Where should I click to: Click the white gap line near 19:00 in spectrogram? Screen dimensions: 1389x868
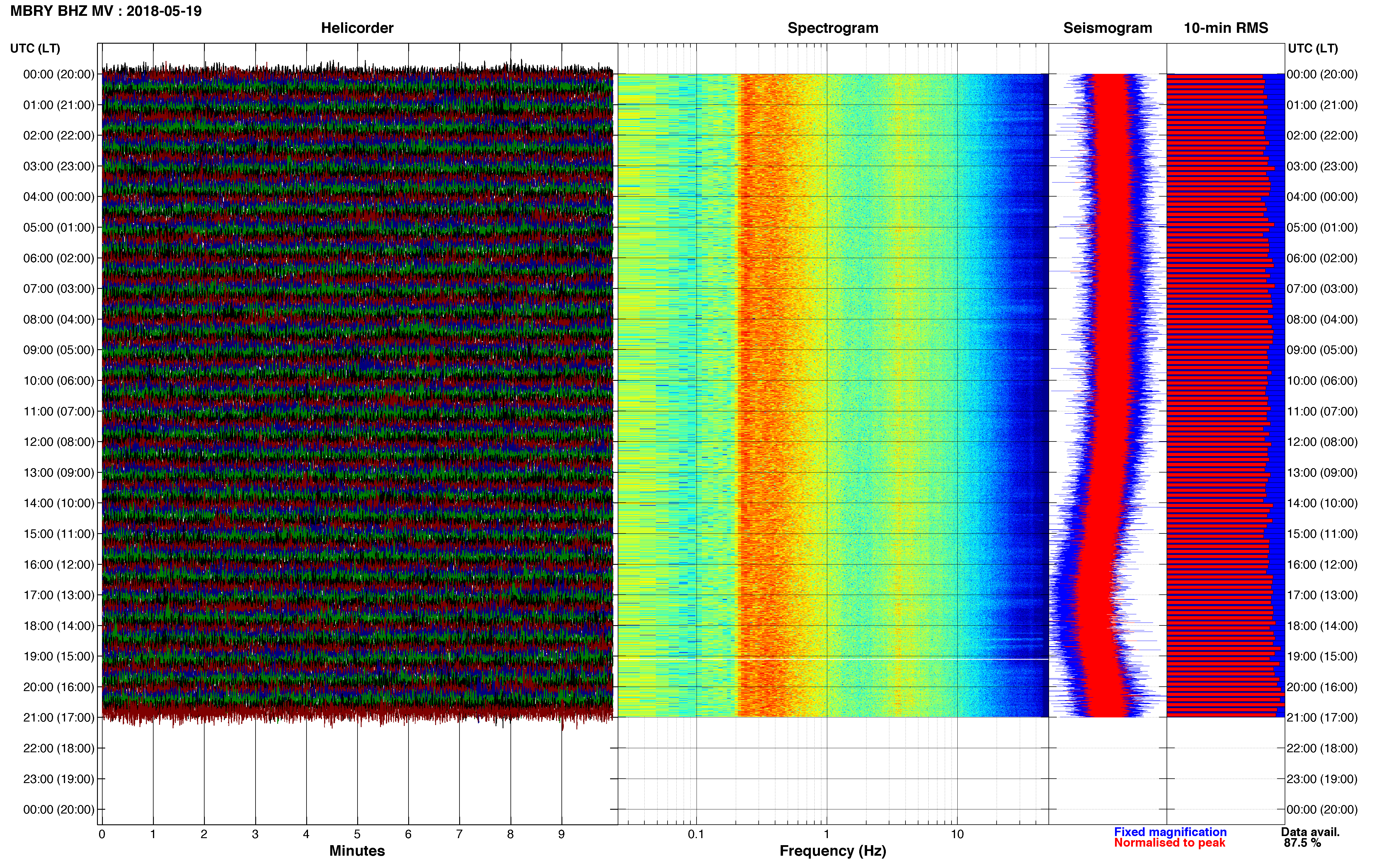(833, 660)
